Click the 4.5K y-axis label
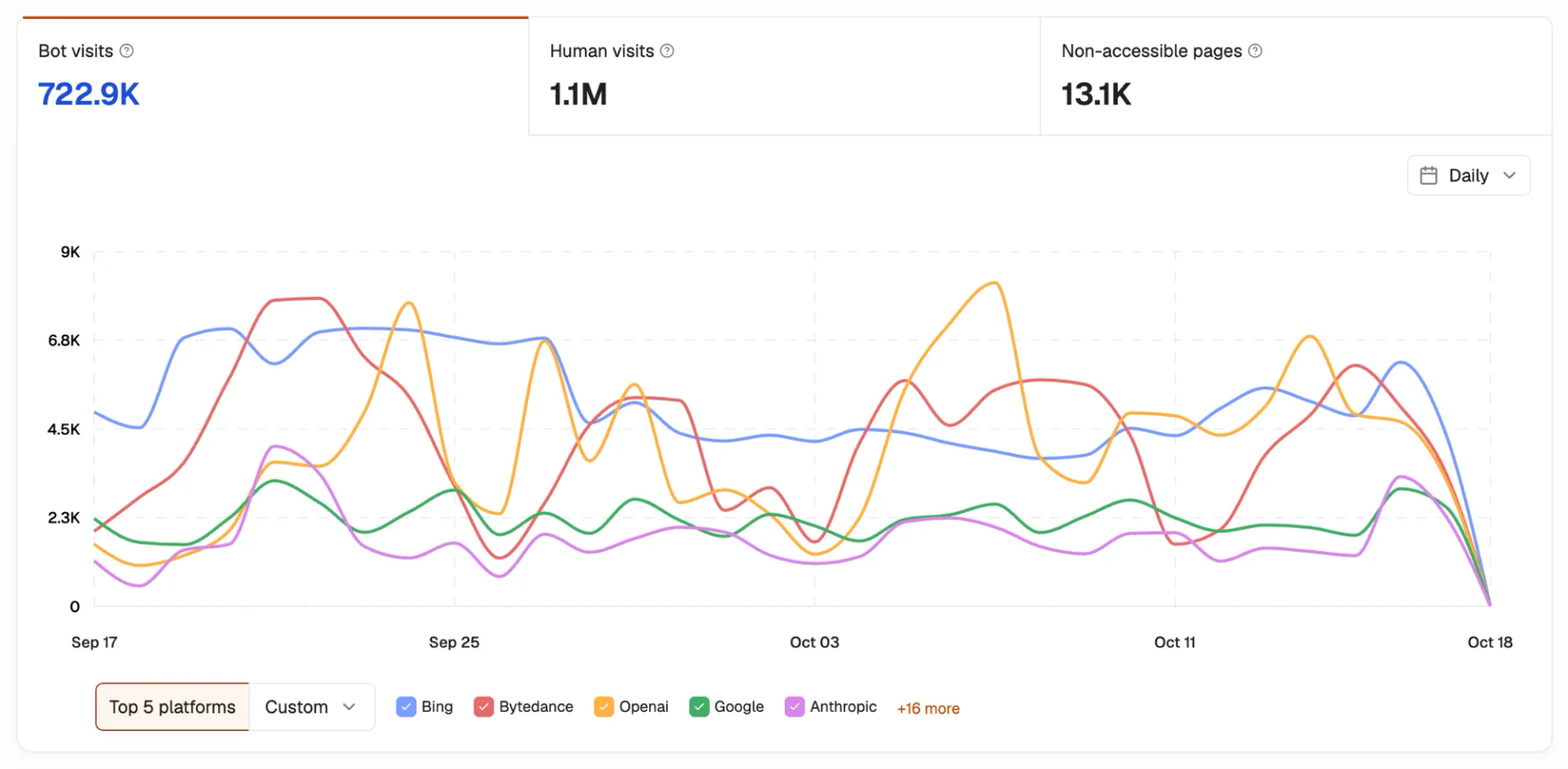The width and height of the screenshot is (1568, 769). click(x=64, y=429)
